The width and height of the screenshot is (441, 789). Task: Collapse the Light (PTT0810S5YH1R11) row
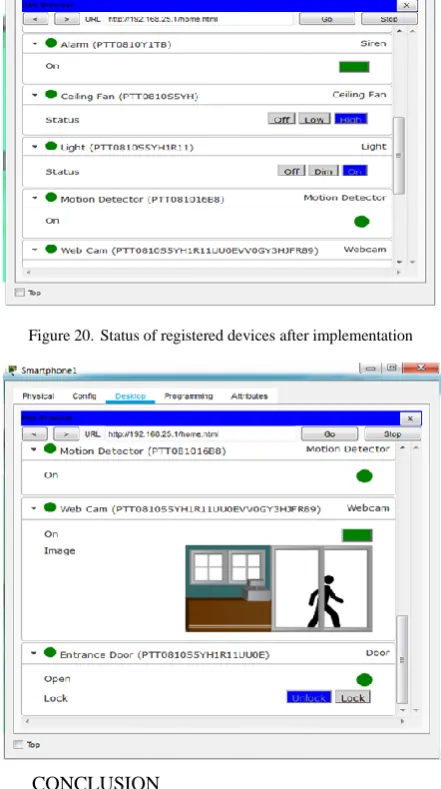pos(35,147)
